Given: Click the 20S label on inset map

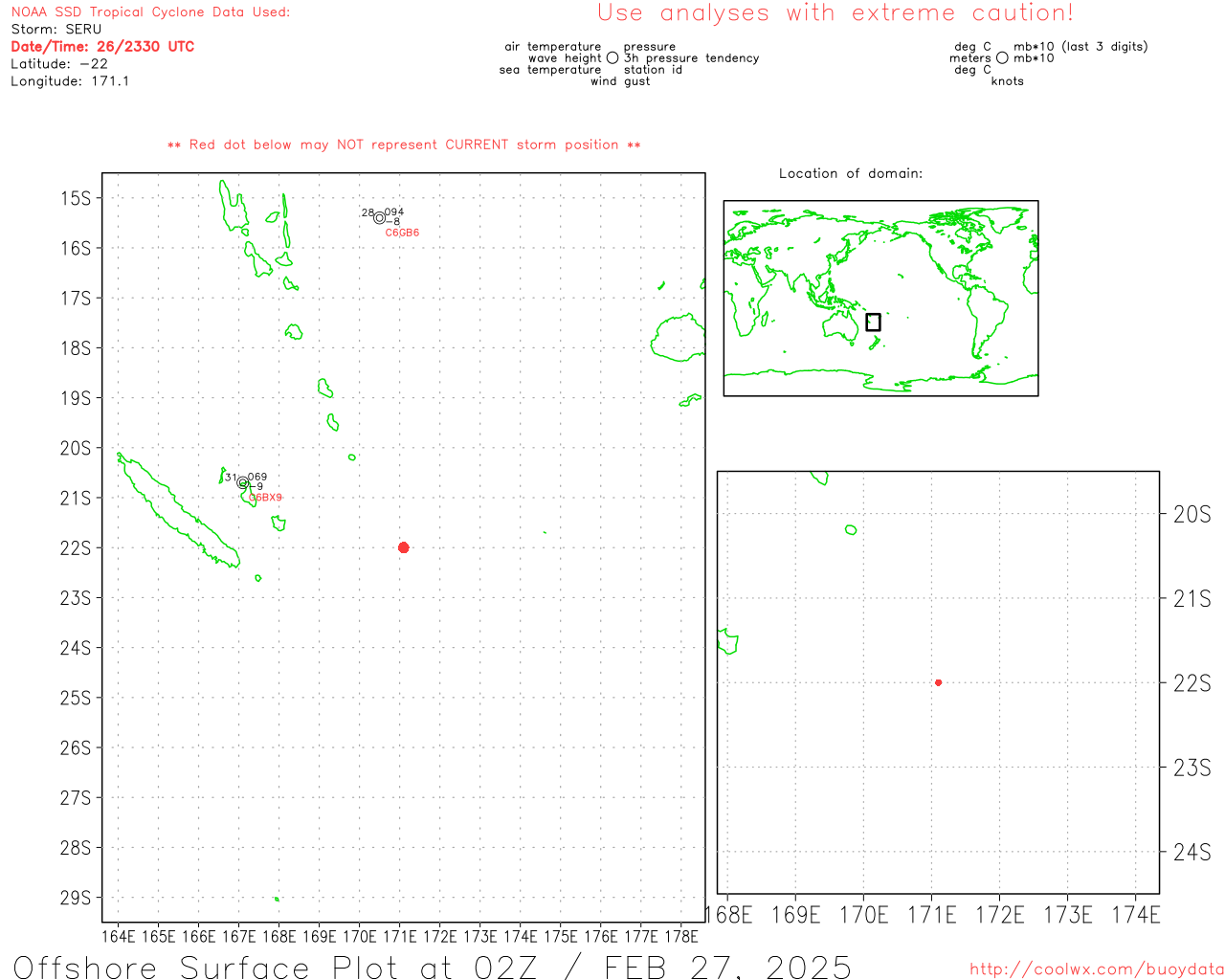Looking at the screenshot, I should (x=1192, y=515).
